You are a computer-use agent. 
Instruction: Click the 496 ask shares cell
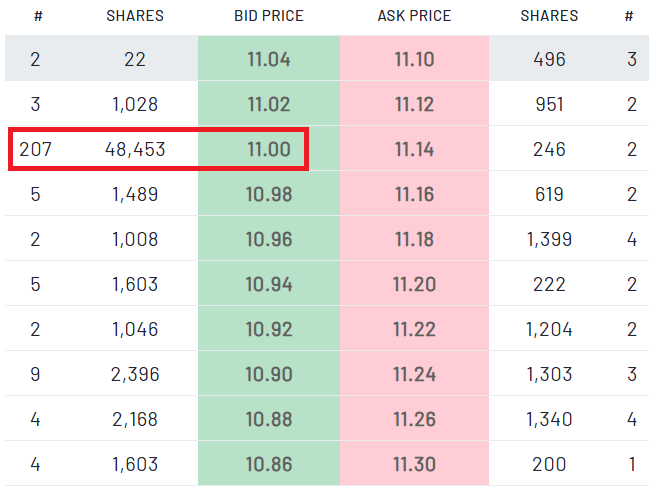coord(549,59)
